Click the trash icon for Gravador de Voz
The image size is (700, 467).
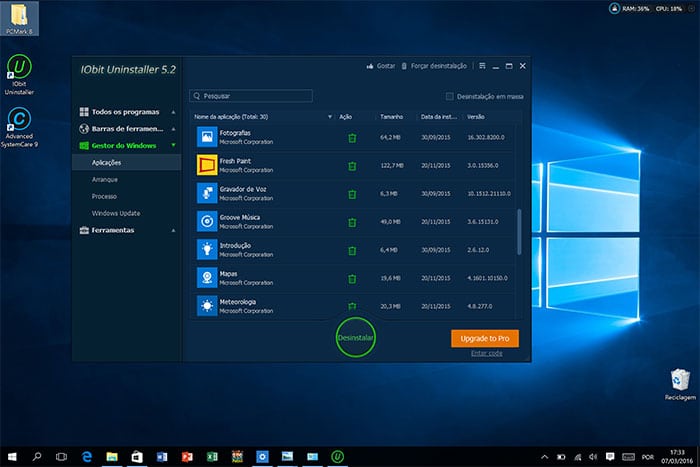[352, 194]
